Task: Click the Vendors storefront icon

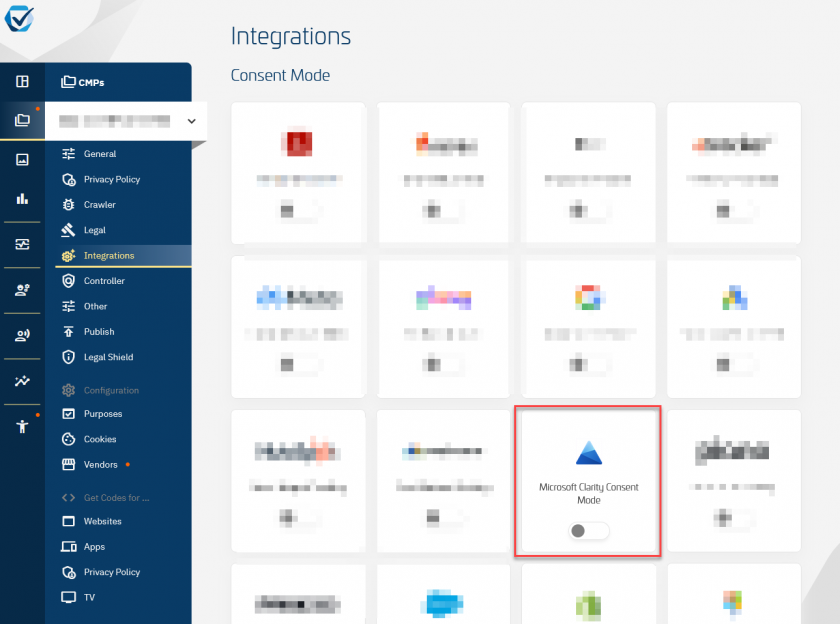Action: pyautogui.click(x=68, y=464)
